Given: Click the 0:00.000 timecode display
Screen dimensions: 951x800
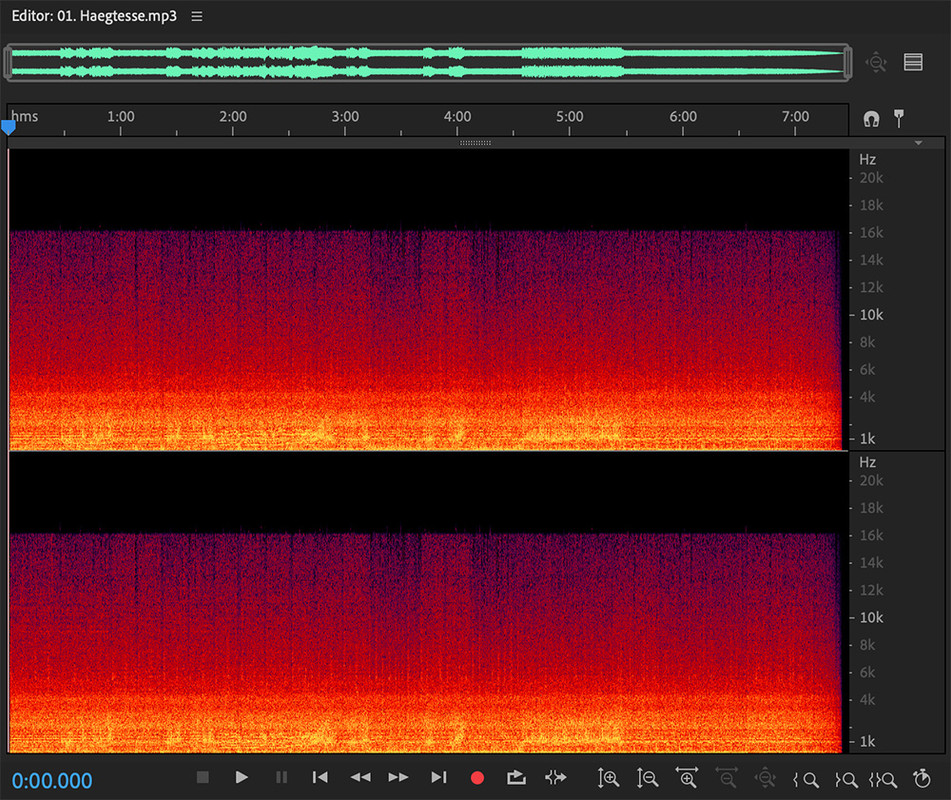Looking at the screenshot, I should tap(52, 781).
